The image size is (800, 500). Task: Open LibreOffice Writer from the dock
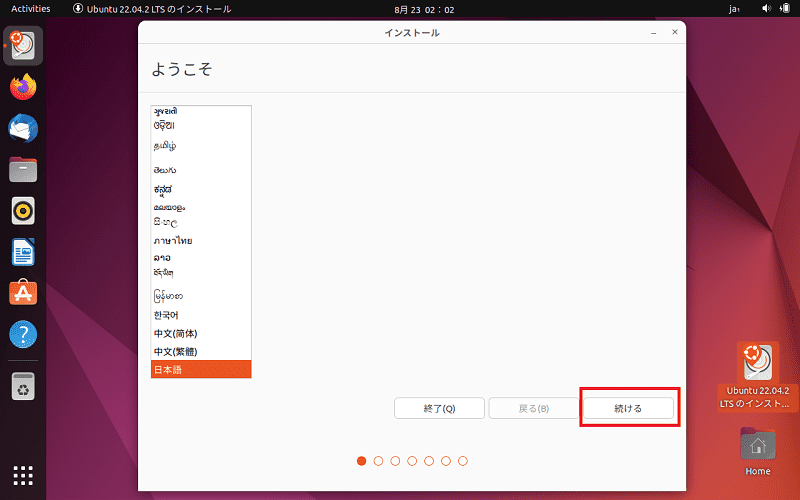pos(23,252)
